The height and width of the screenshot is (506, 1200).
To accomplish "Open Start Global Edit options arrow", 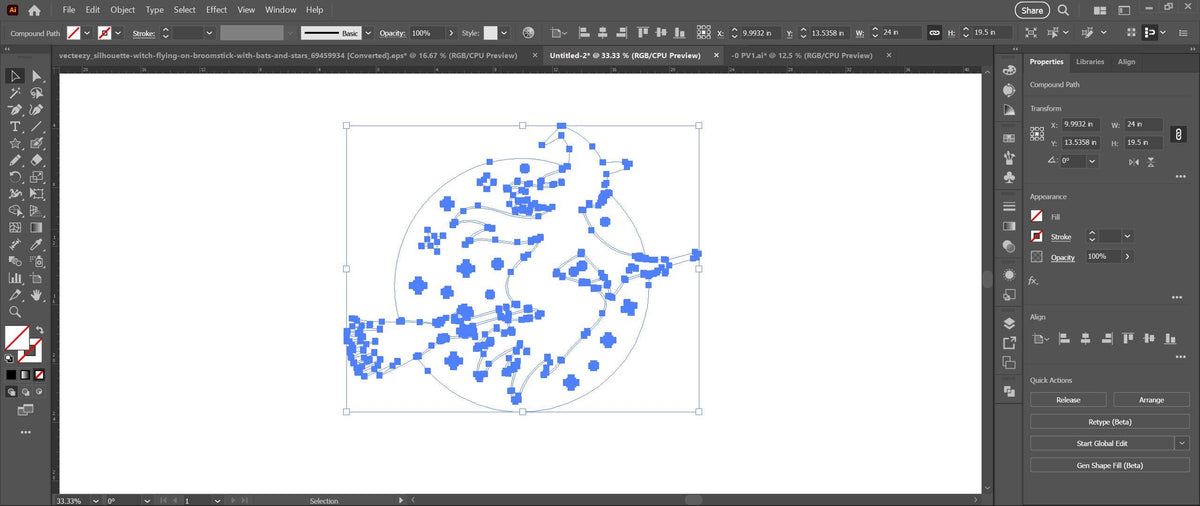I will point(1182,442).
